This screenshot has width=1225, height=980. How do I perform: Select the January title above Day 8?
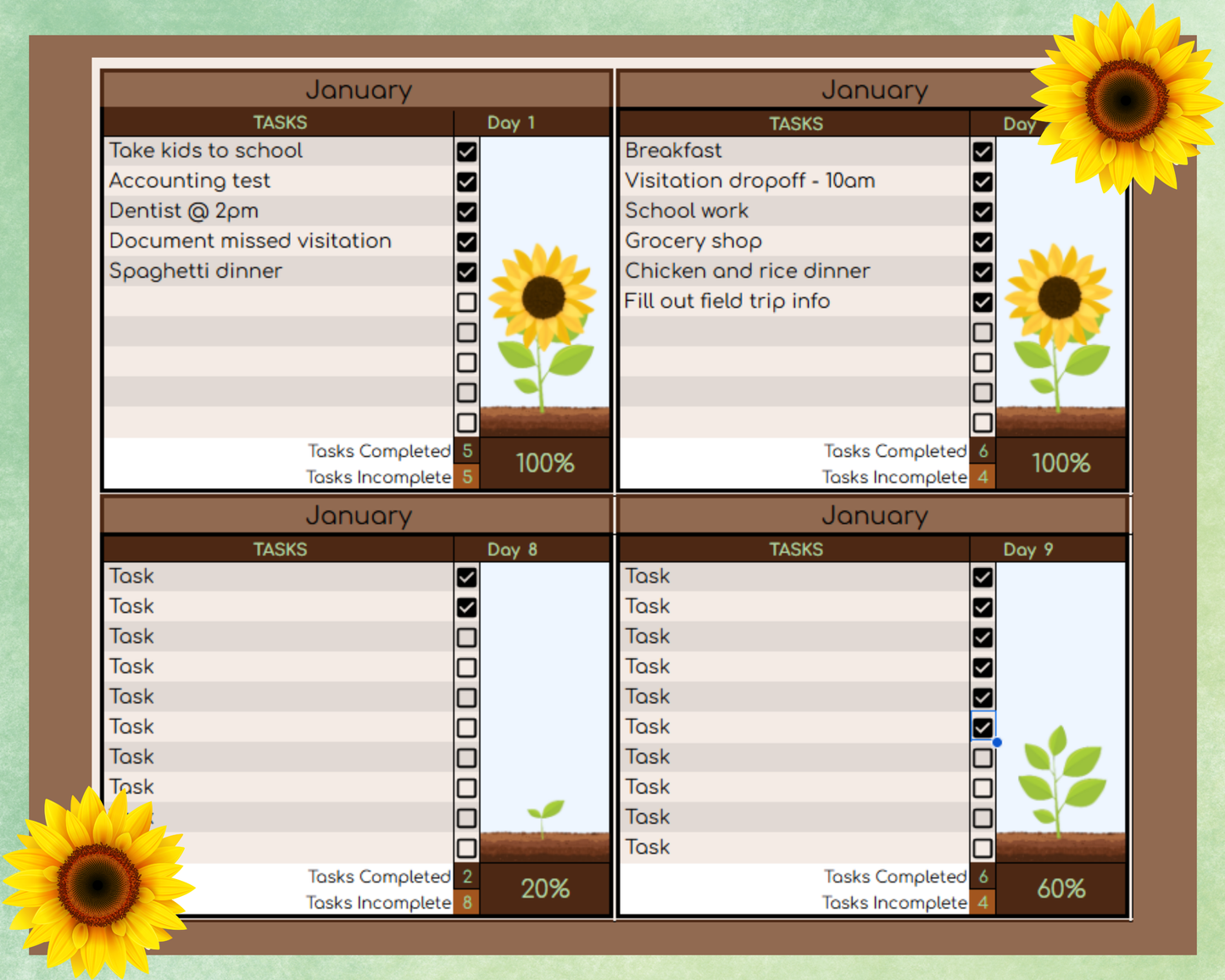coord(357,515)
